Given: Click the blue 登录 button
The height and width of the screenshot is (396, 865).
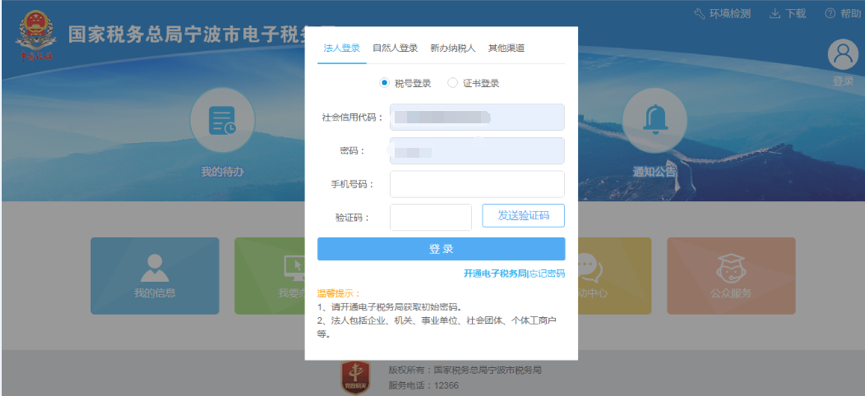Looking at the screenshot, I should [441, 249].
